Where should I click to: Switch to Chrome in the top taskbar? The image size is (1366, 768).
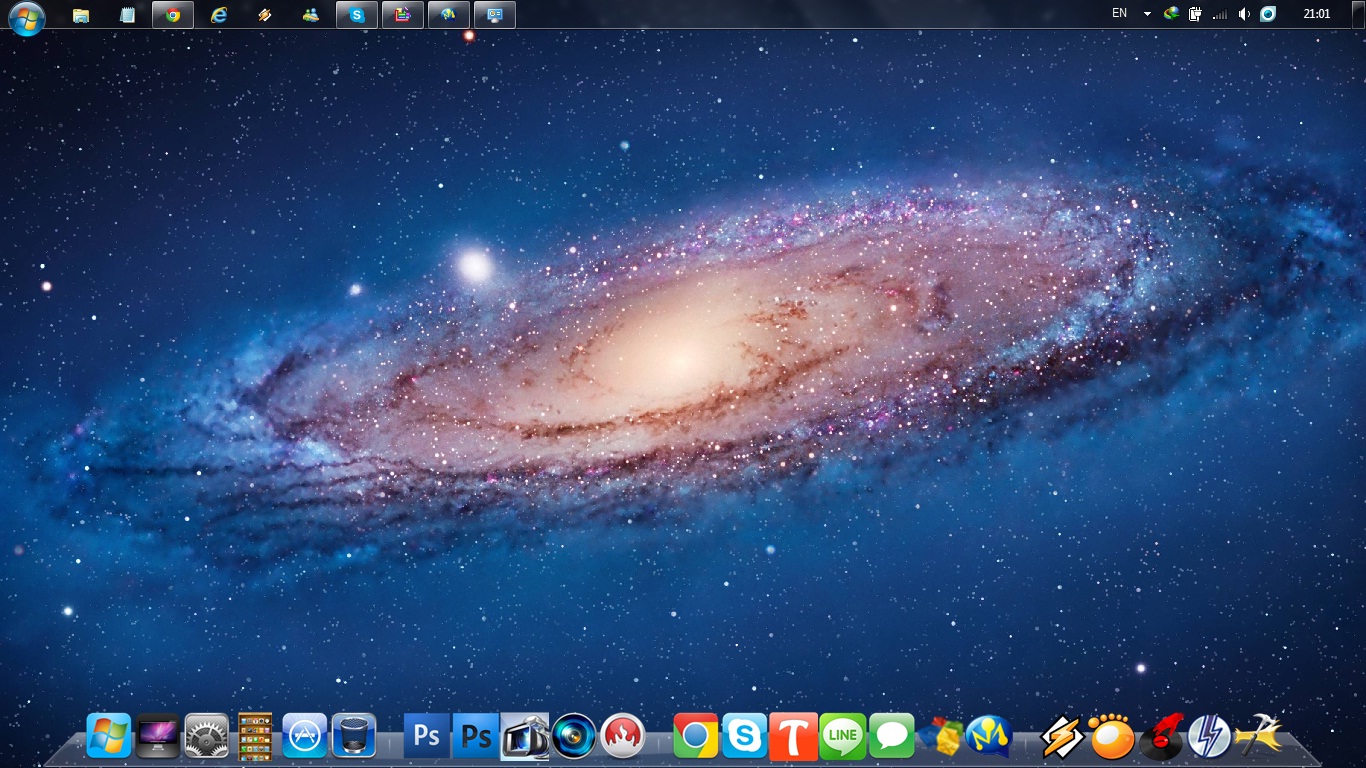[173, 15]
